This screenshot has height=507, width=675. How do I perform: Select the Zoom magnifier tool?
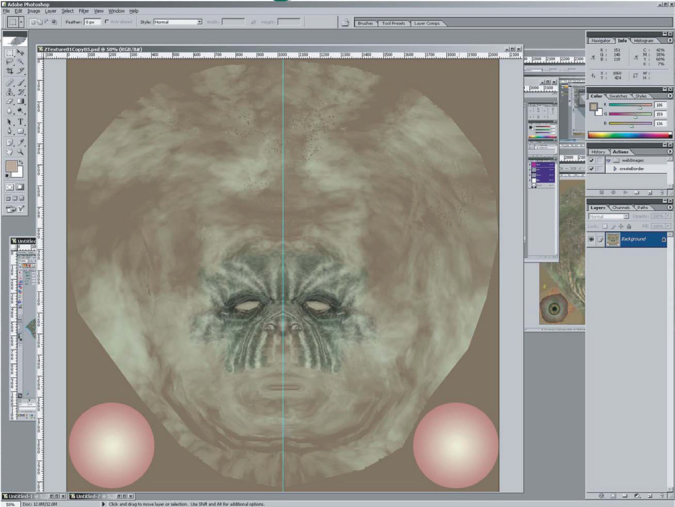[x=22, y=152]
